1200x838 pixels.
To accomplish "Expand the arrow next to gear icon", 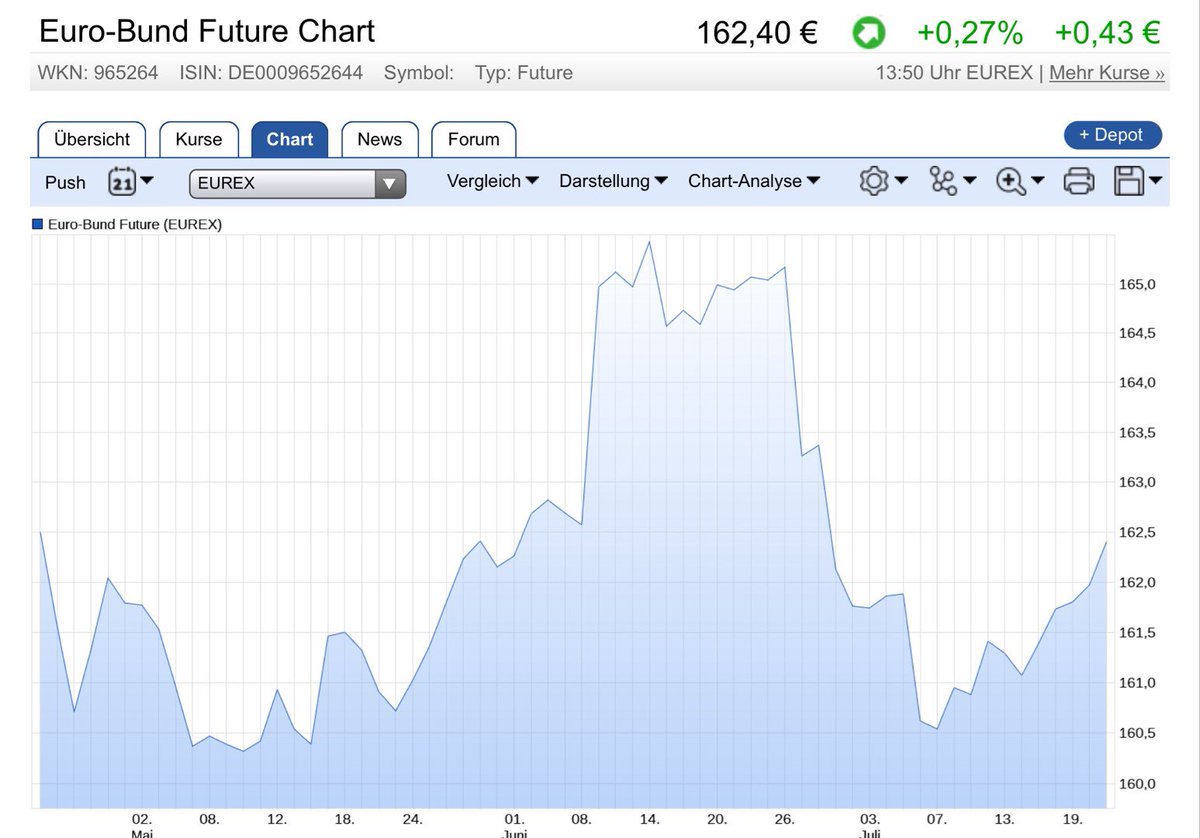I will tap(901, 181).
